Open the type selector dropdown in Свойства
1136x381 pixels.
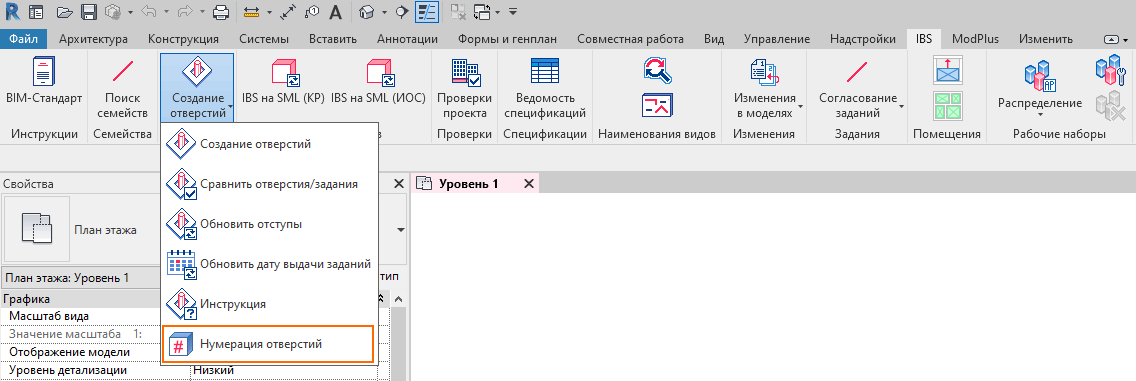pos(400,230)
